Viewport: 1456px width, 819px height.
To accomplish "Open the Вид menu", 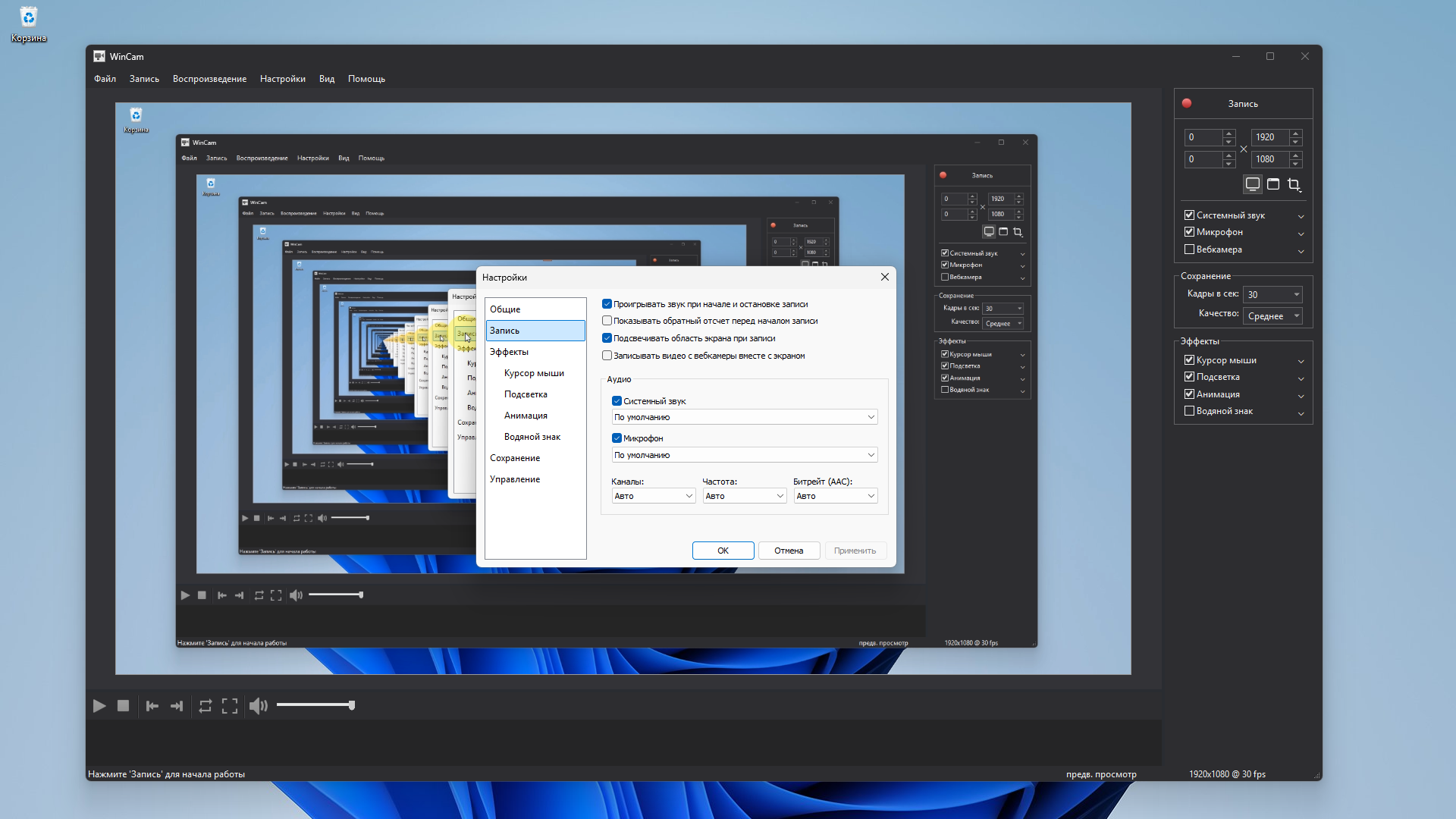I will (x=327, y=79).
